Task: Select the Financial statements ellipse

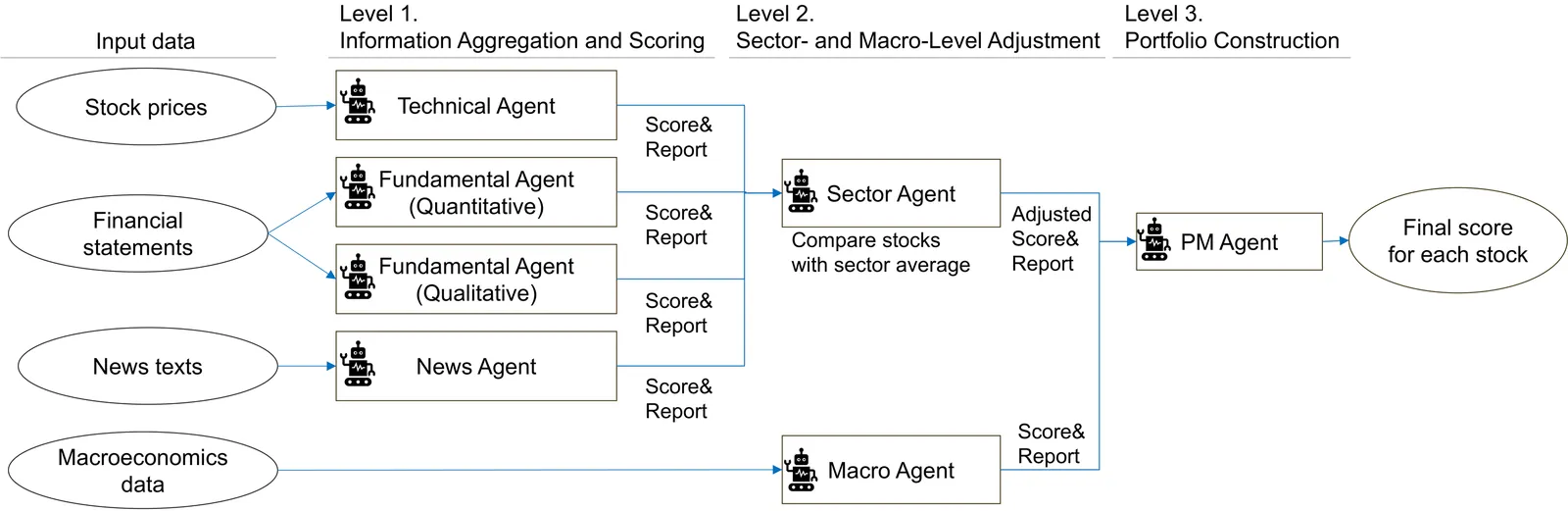Action: coord(138,234)
